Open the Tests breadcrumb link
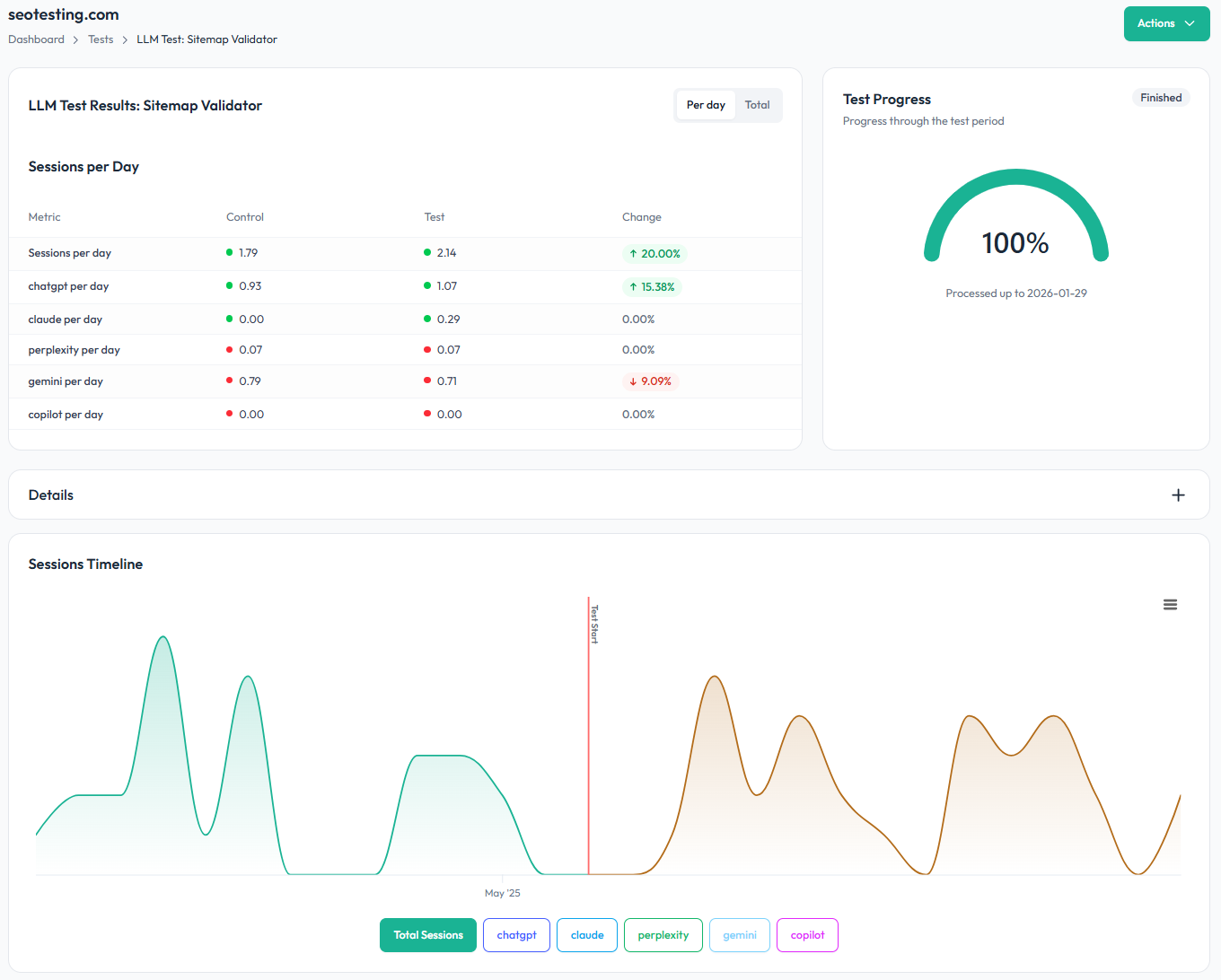1221x980 pixels. (101, 39)
